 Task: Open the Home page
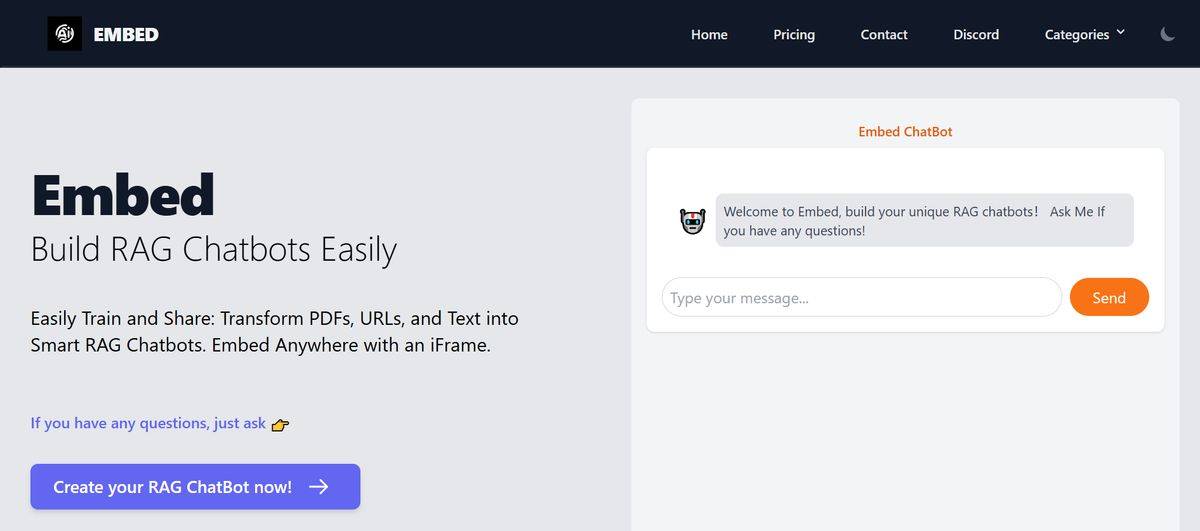click(709, 35)
